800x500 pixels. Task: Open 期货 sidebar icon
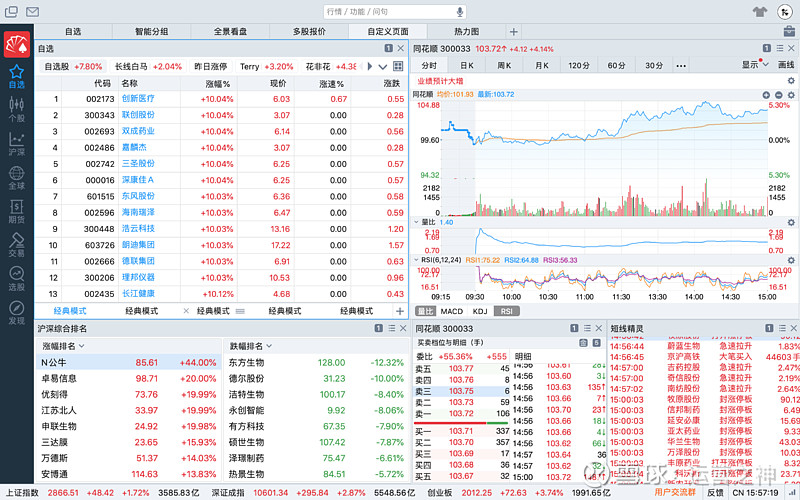(x=16, y=211)
